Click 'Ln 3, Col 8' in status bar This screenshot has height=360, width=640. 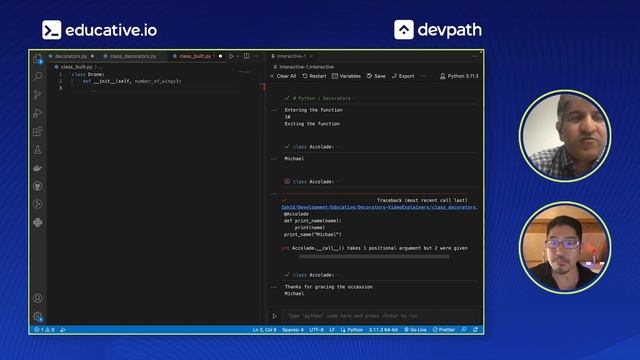pos(264,330)
